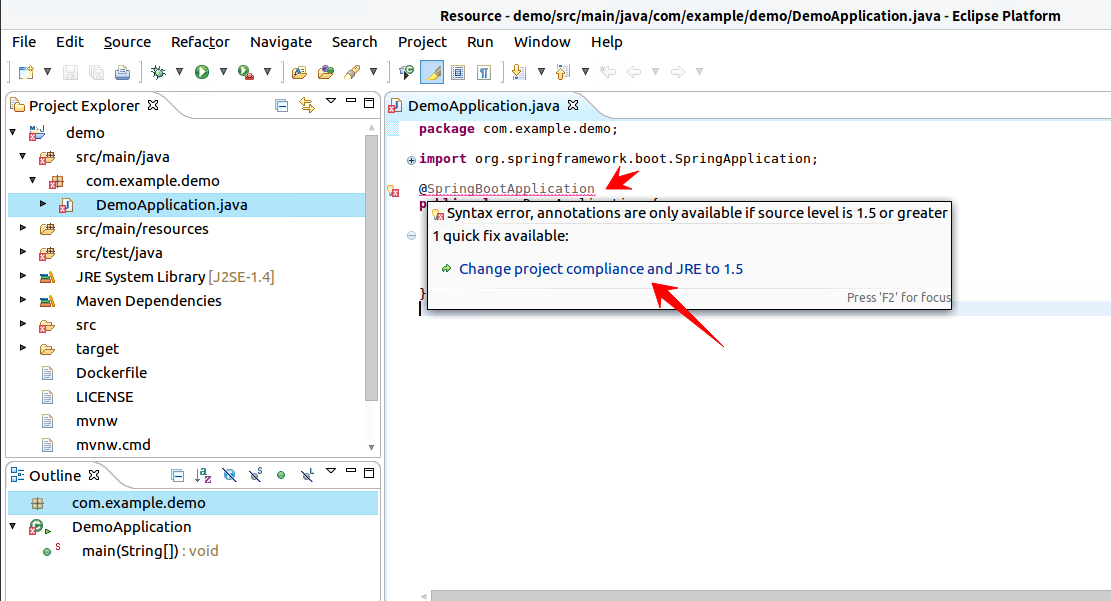Open the Search menu
The image size is (1111, 601).
[x=354, y=42]
